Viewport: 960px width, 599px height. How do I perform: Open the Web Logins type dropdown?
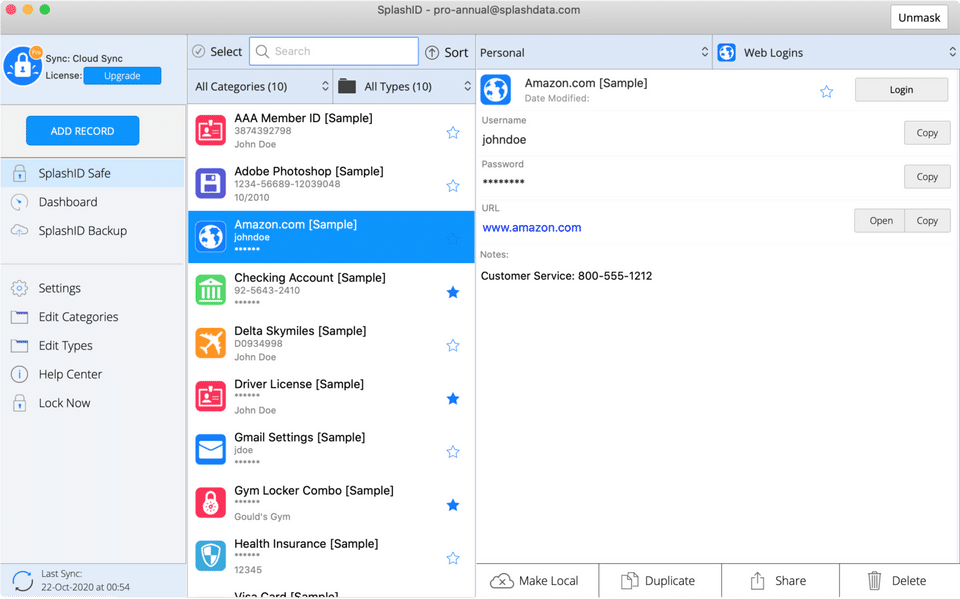(x=836, y=53)
